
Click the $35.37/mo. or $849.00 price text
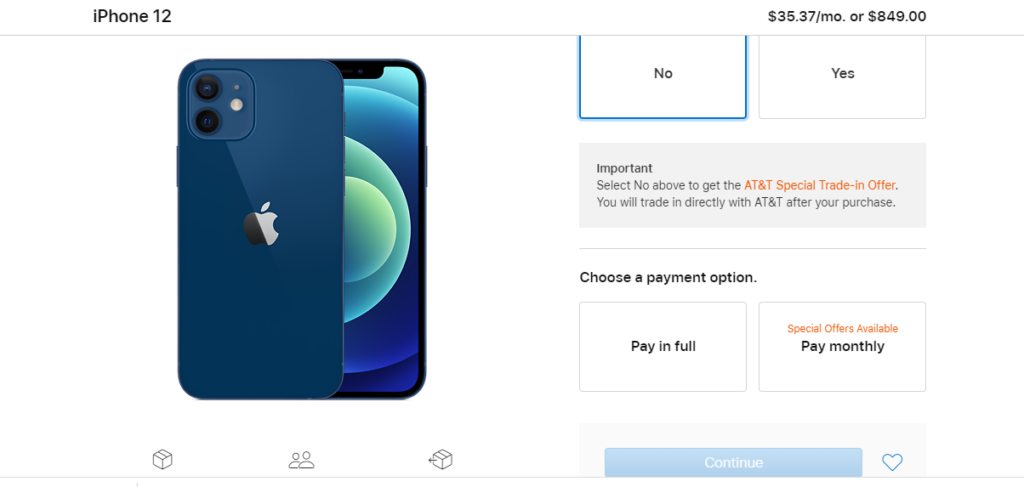[x=847, y=17]
